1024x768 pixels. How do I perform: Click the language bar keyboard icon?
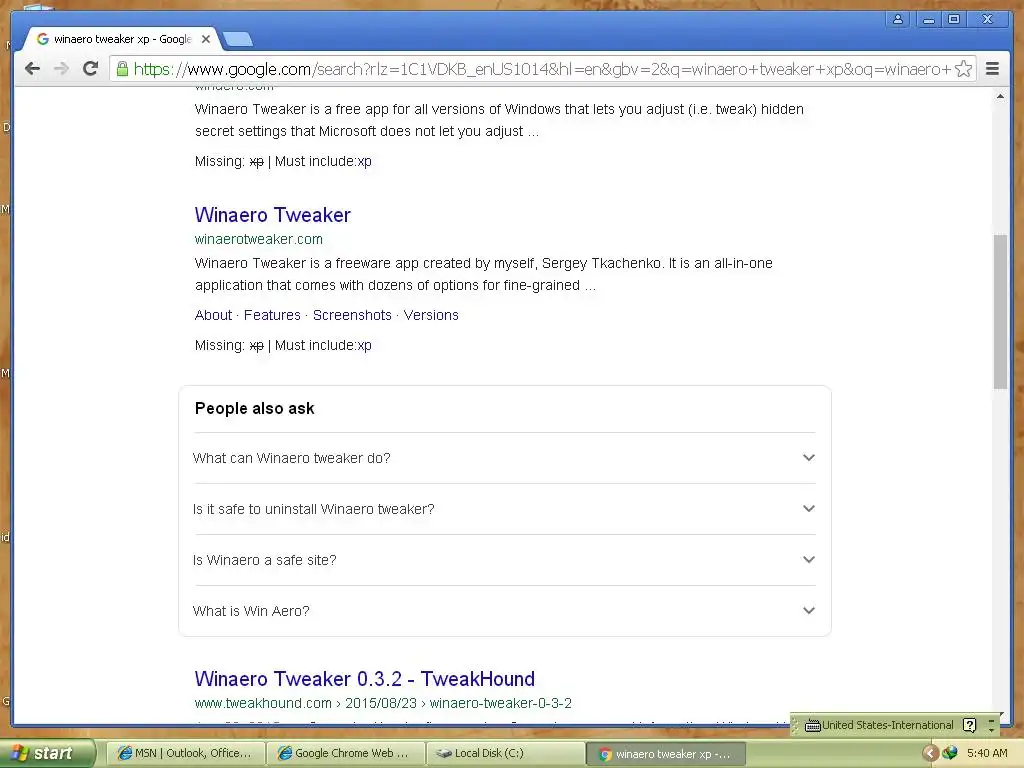[x=812, y=725]
